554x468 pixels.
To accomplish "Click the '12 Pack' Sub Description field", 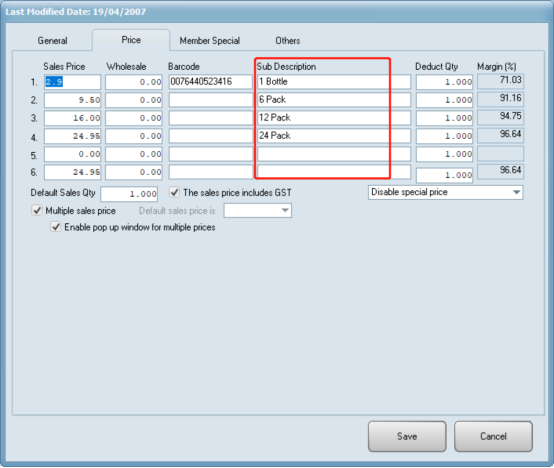I will (x=334, y=118).
